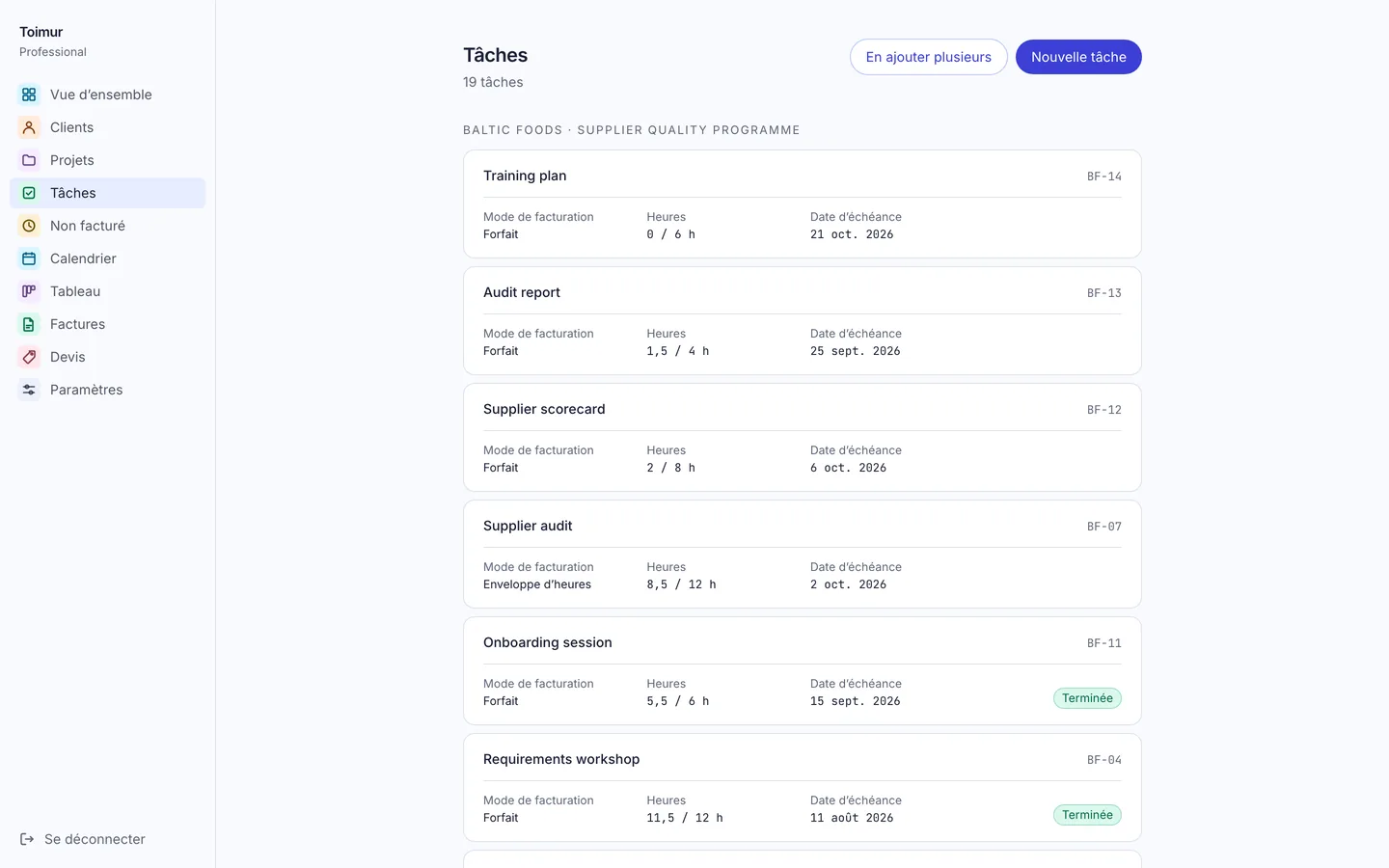Click the En ajouter plusieurs button
This screenshot has width=1389, height=868.
929,57
